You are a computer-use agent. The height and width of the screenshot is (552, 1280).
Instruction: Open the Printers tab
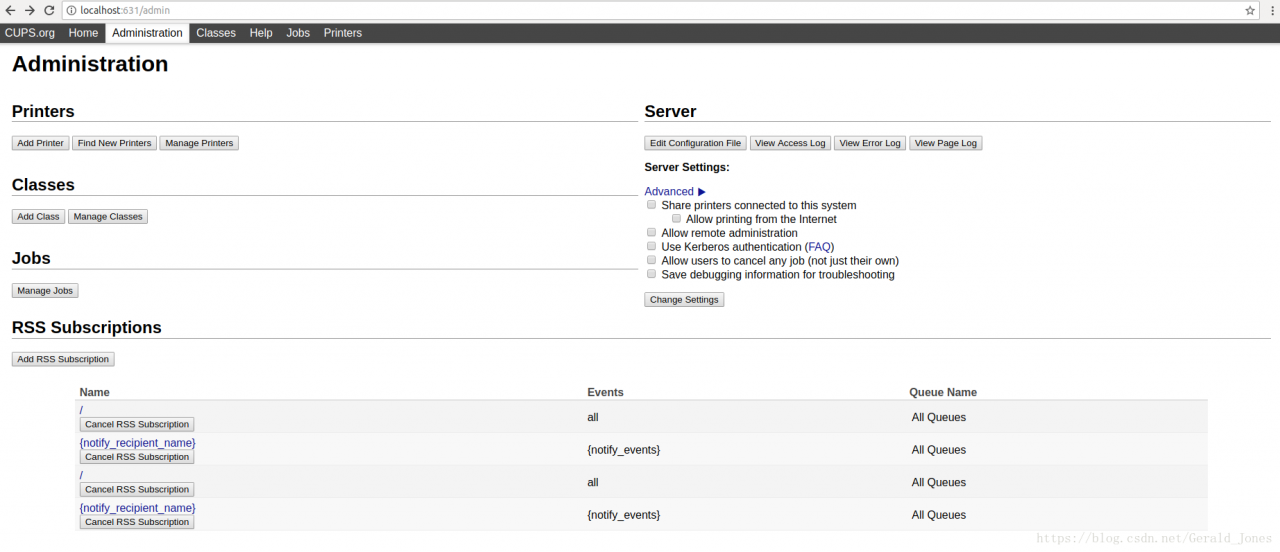[343, 33]
